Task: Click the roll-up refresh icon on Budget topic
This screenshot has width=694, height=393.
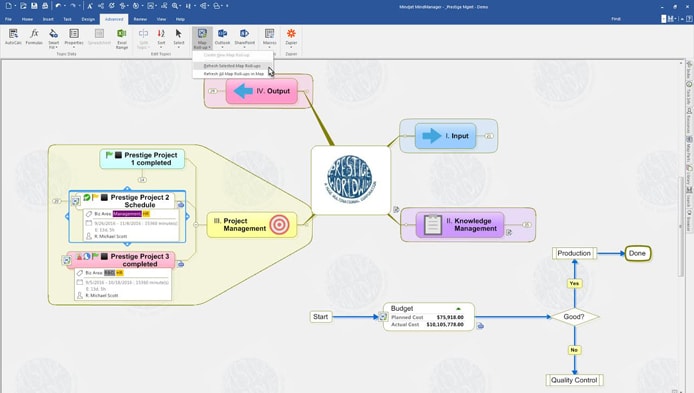Action: click(383, 317)
